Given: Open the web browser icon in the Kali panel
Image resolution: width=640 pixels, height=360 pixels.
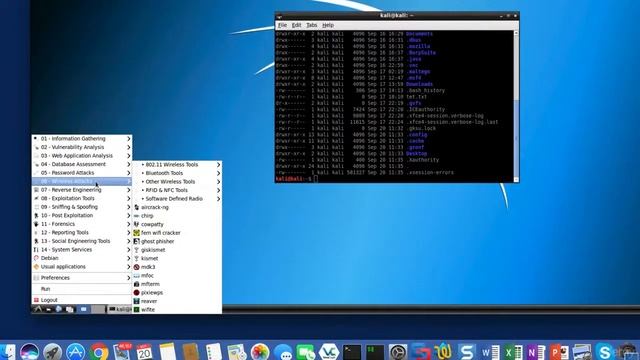Looking at the screenshot, I should point(59,309).
